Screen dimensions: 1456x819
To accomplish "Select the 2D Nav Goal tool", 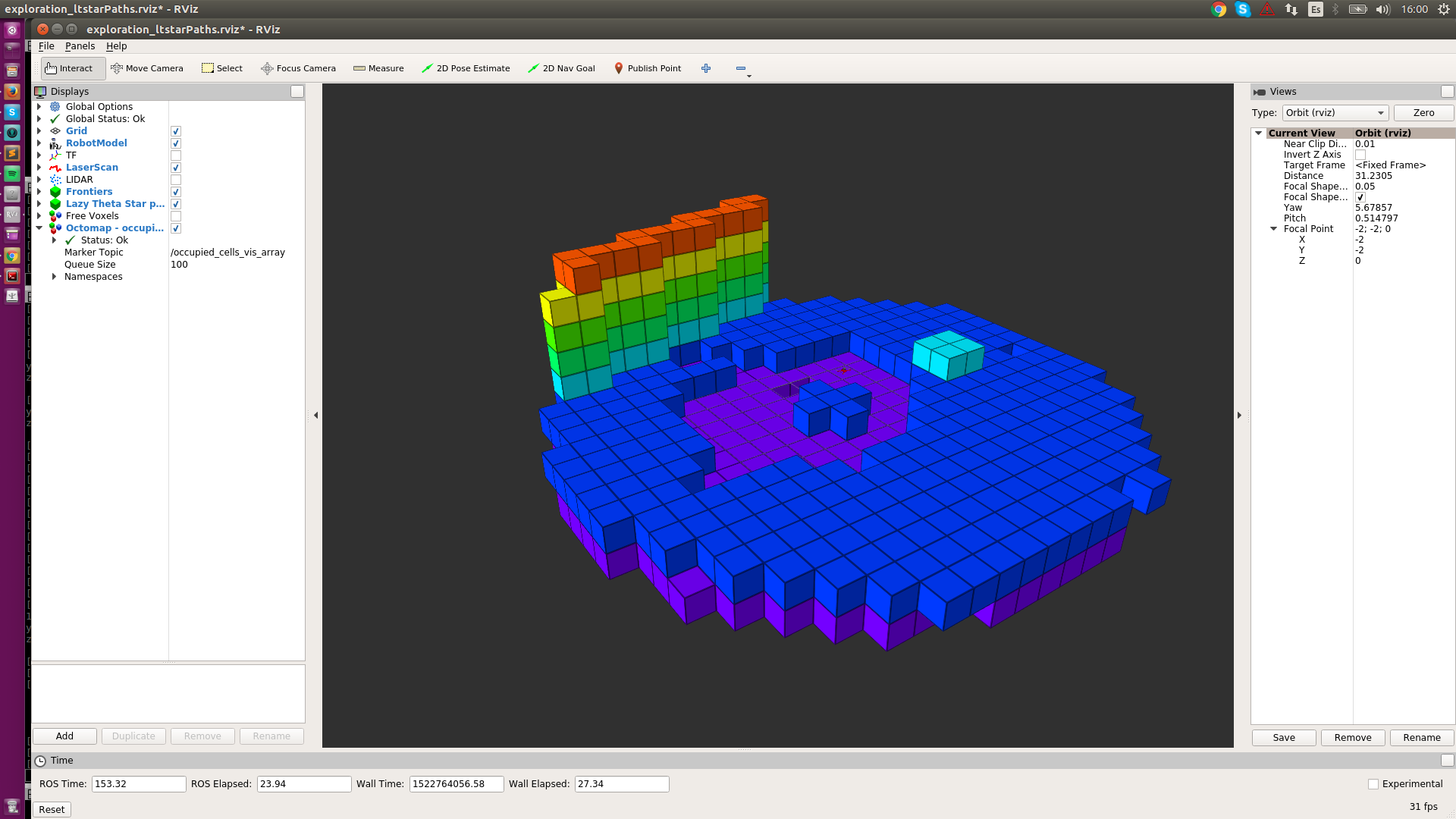I will pos(562,68).
